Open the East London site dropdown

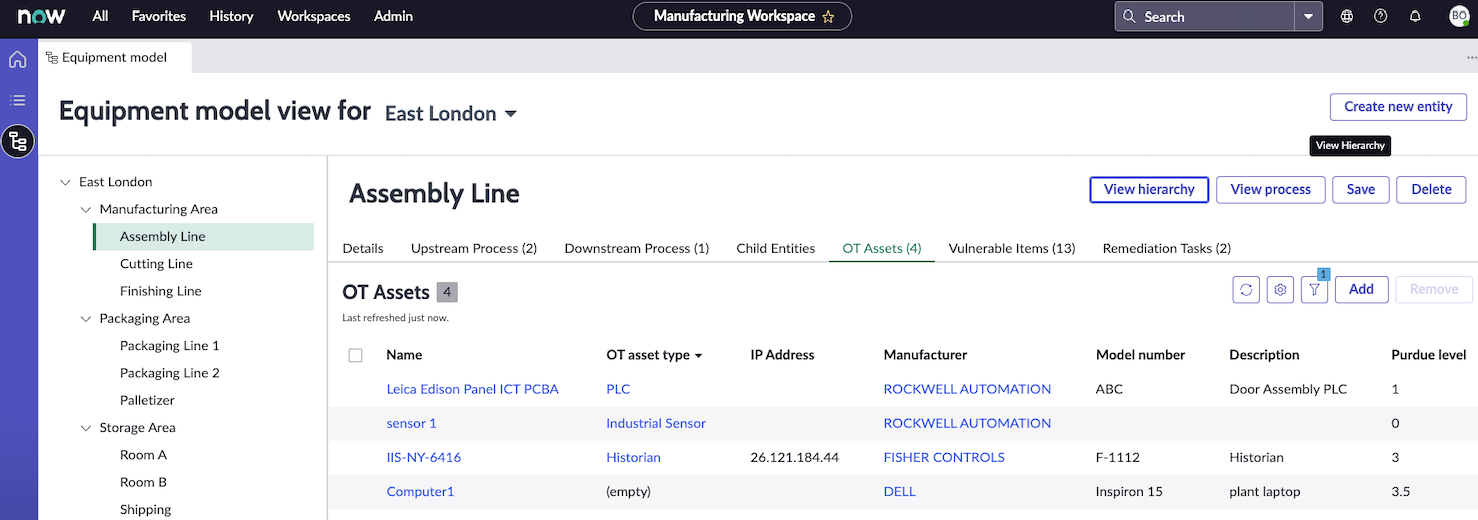coord(451,114)
